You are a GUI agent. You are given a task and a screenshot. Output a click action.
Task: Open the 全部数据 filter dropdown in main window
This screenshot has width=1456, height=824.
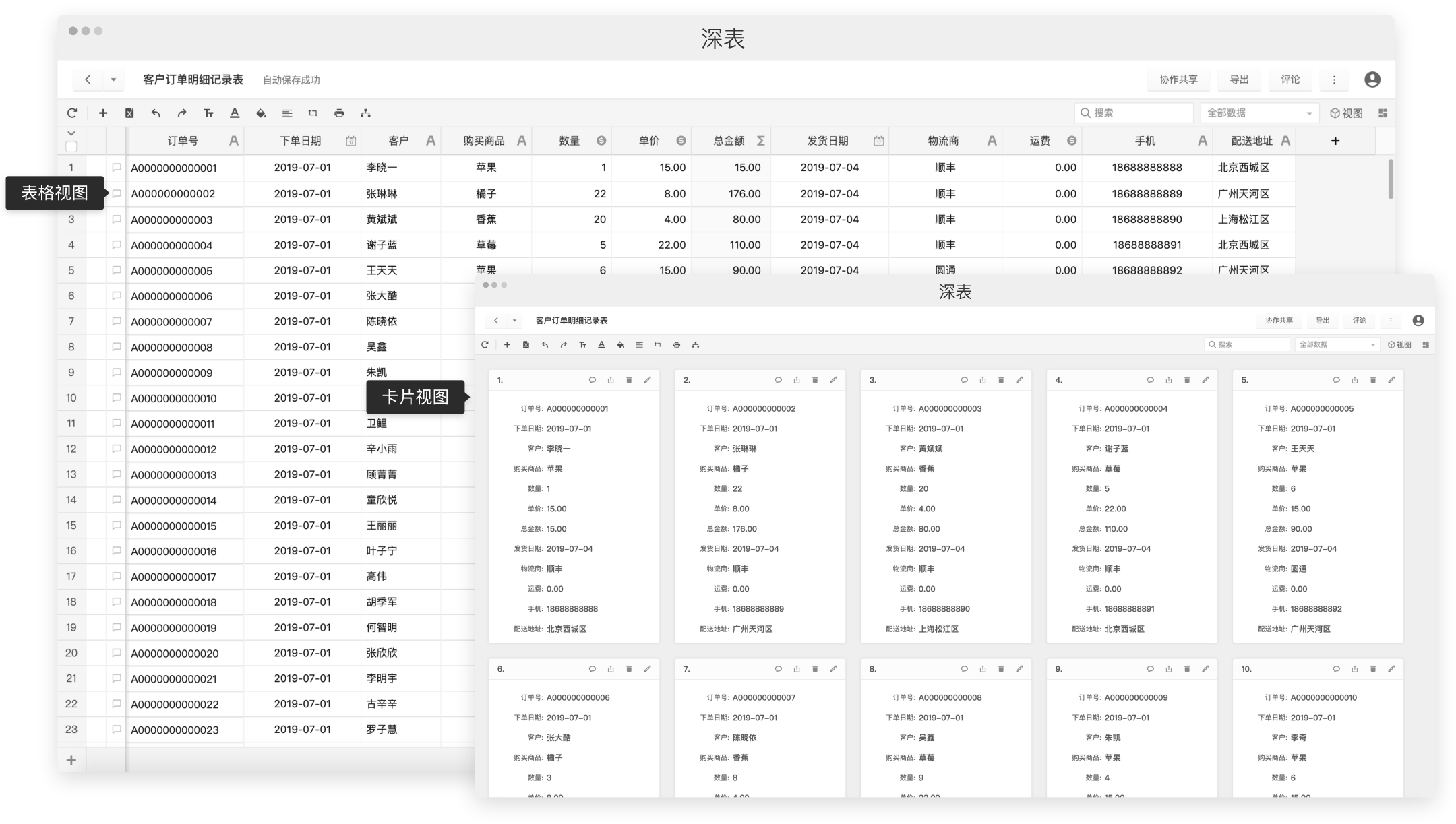(x=1258, y=113)
